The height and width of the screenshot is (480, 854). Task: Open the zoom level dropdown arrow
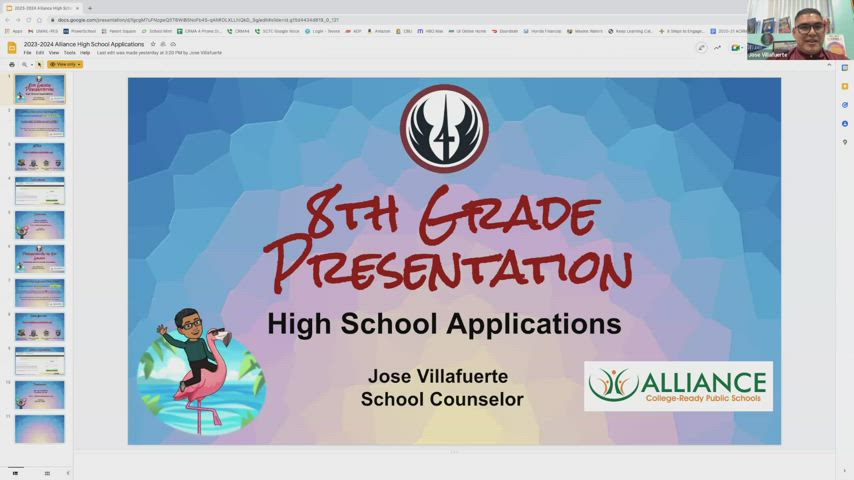[32, 64]
